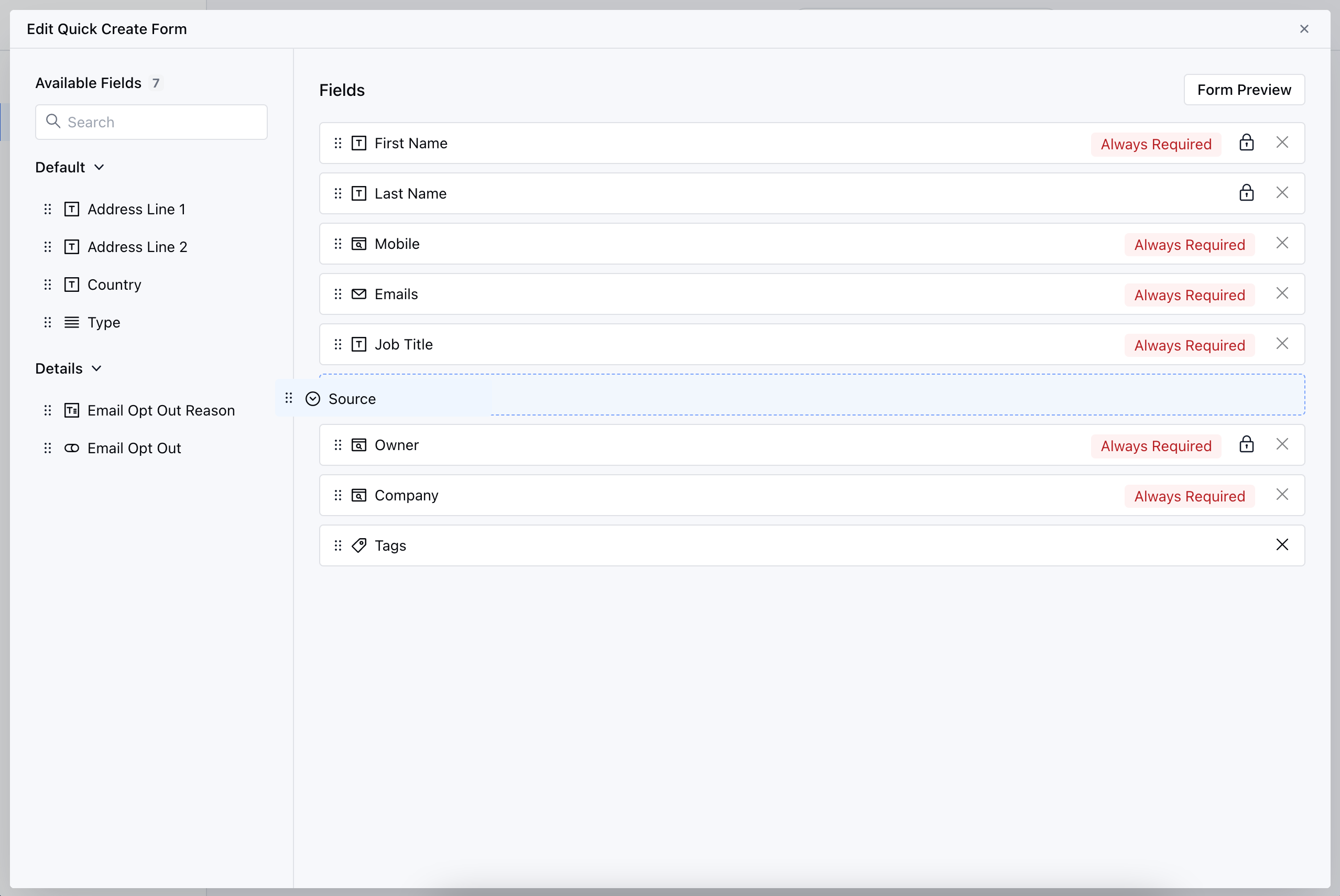Click Always Required badge on Company row
1340x896 pixels.
tap(1189, 496)
